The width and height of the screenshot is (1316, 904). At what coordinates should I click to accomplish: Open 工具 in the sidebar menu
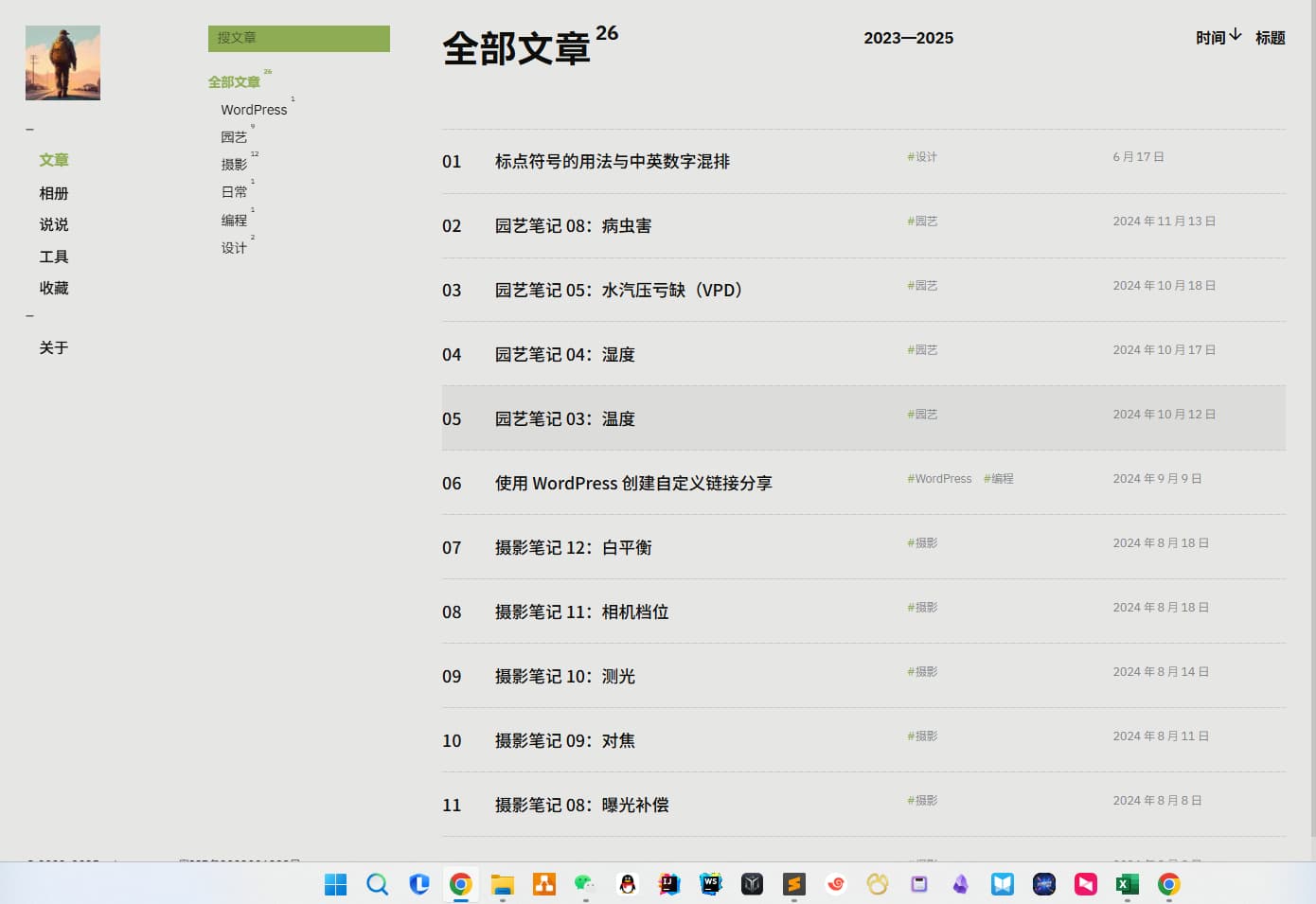click(54, 257)
